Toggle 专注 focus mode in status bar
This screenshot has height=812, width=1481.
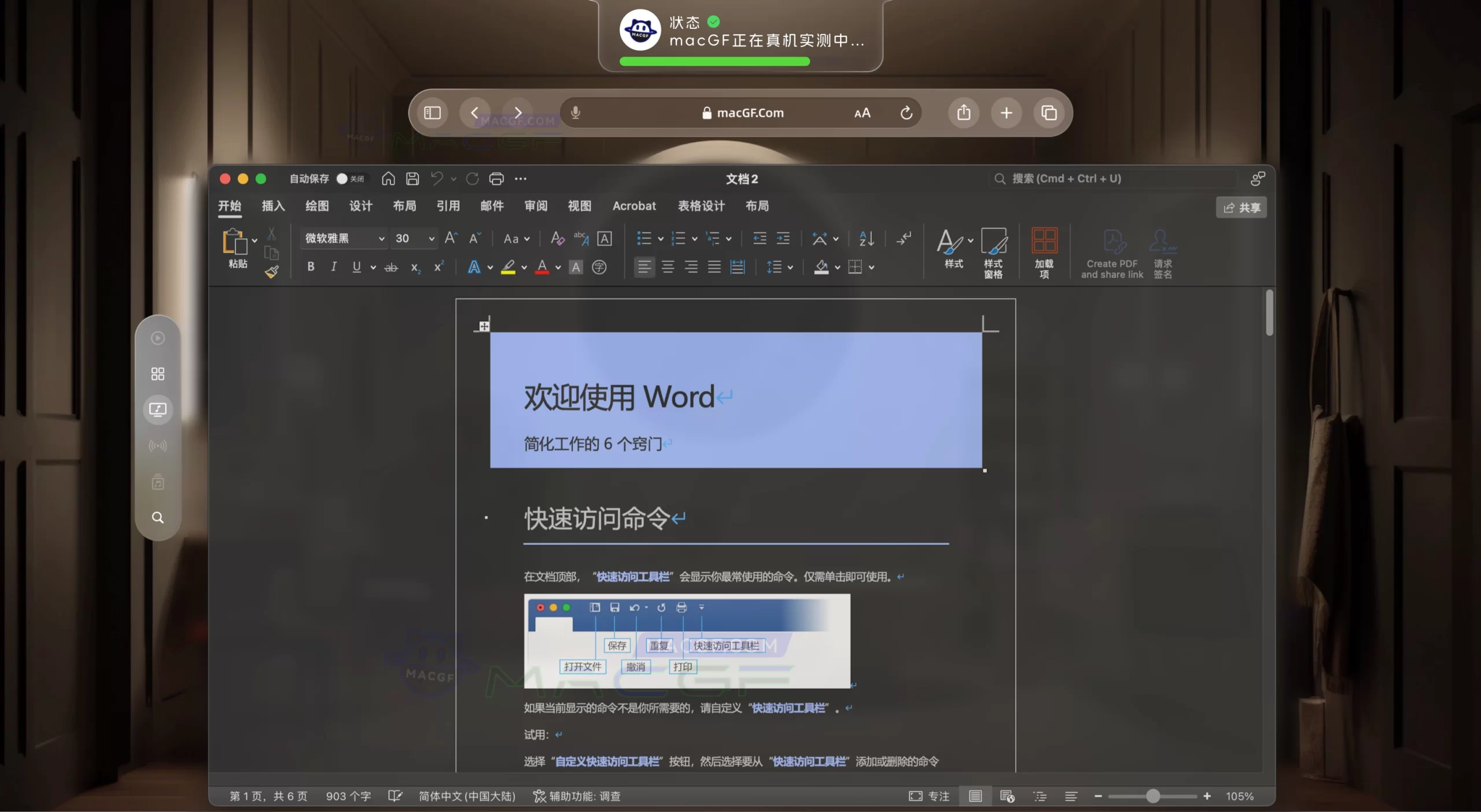tap(928, 796)
